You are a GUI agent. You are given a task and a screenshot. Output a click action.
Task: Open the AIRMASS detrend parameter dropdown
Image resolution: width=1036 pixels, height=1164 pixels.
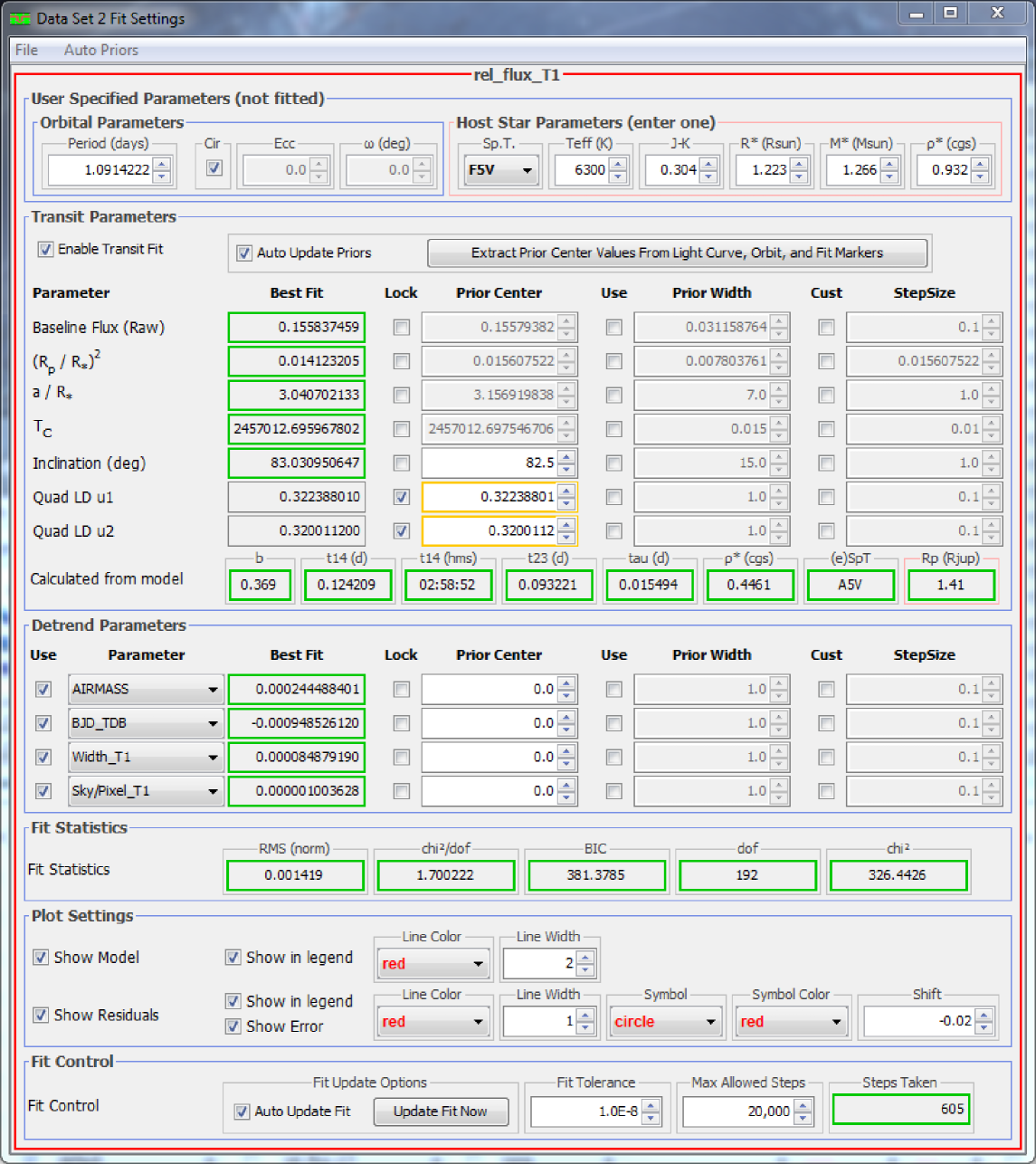(146, 690)
